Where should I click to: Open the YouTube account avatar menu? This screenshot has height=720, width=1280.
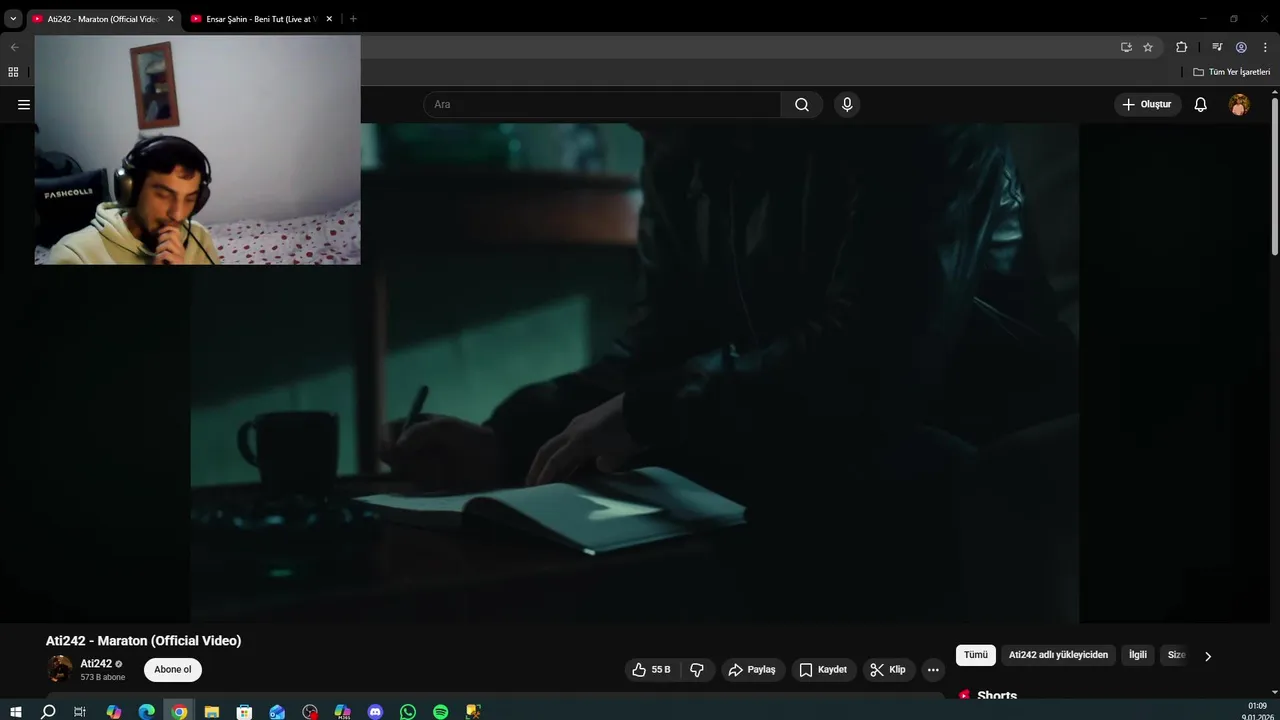point(1239,104)
